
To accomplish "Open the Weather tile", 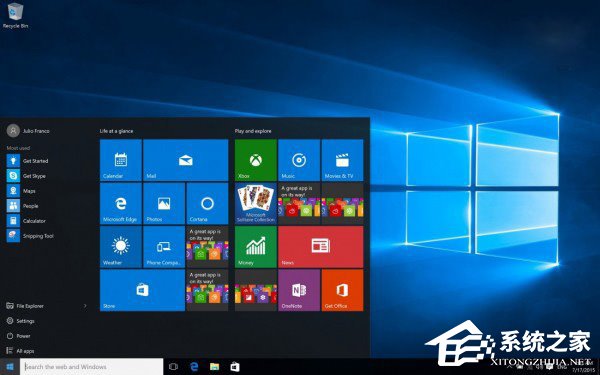I will (x=121, y=247).
